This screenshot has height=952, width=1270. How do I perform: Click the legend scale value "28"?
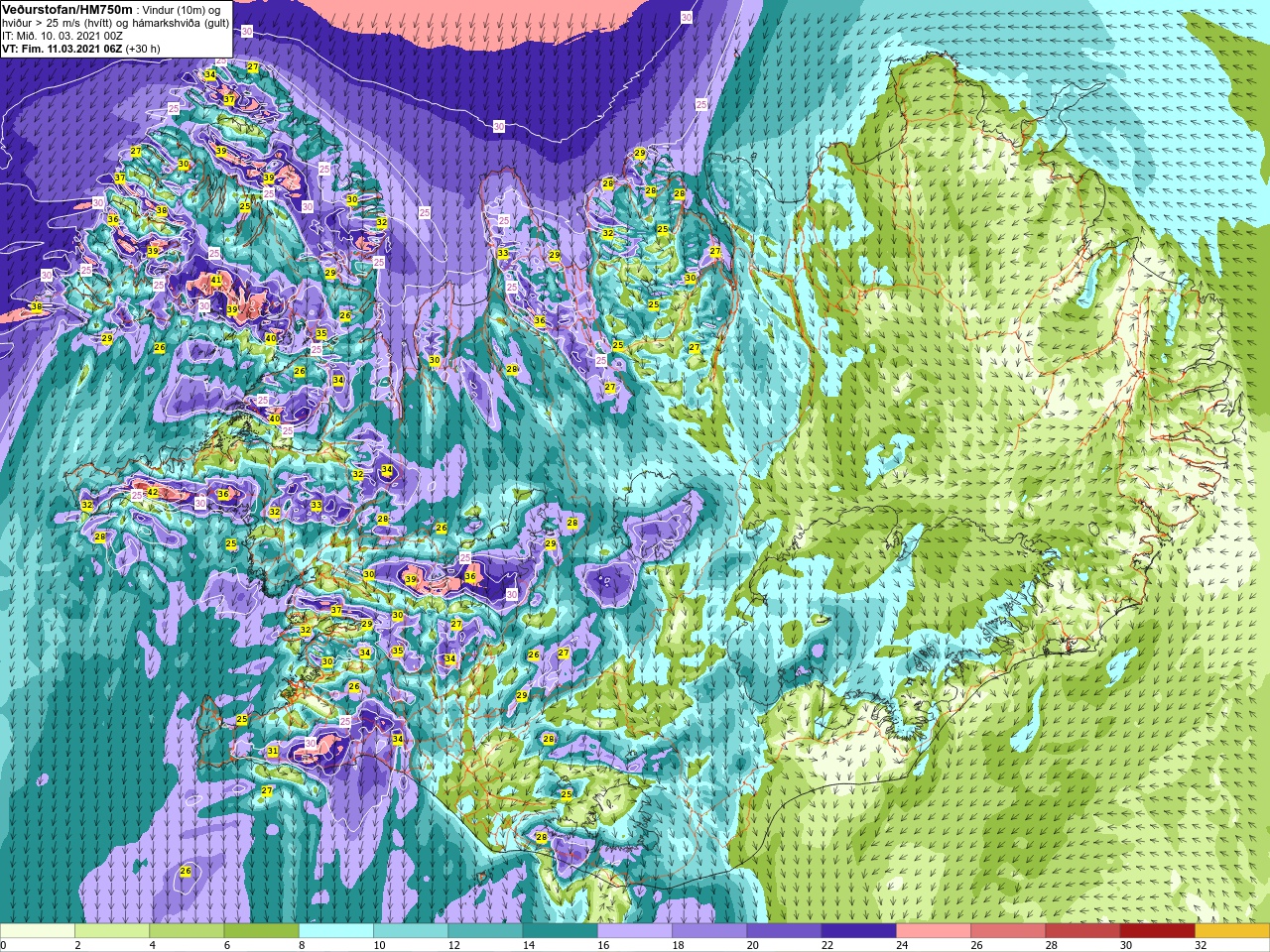click(x=1051, y=945)
